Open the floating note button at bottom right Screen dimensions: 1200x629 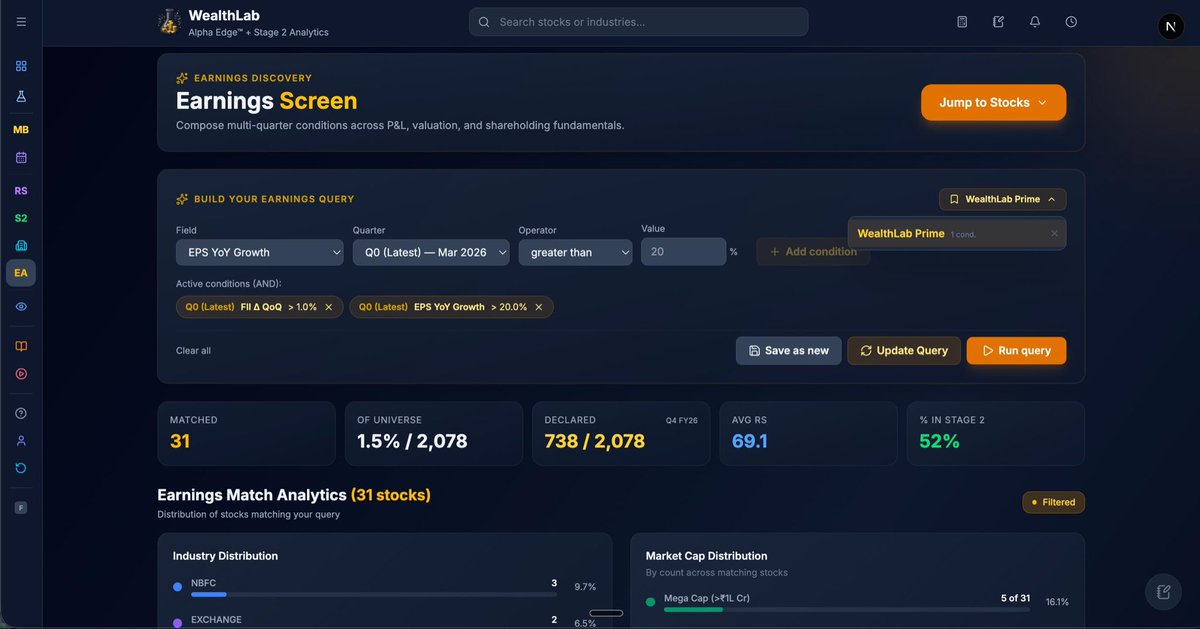pyautogui.click(x=1163, y=591)
